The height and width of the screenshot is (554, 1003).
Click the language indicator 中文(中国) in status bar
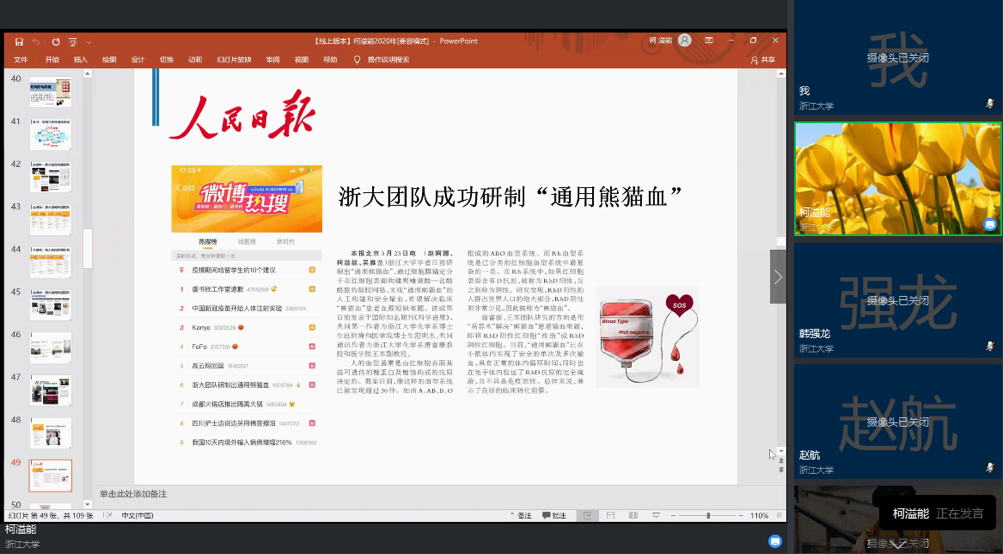(137, 516)
